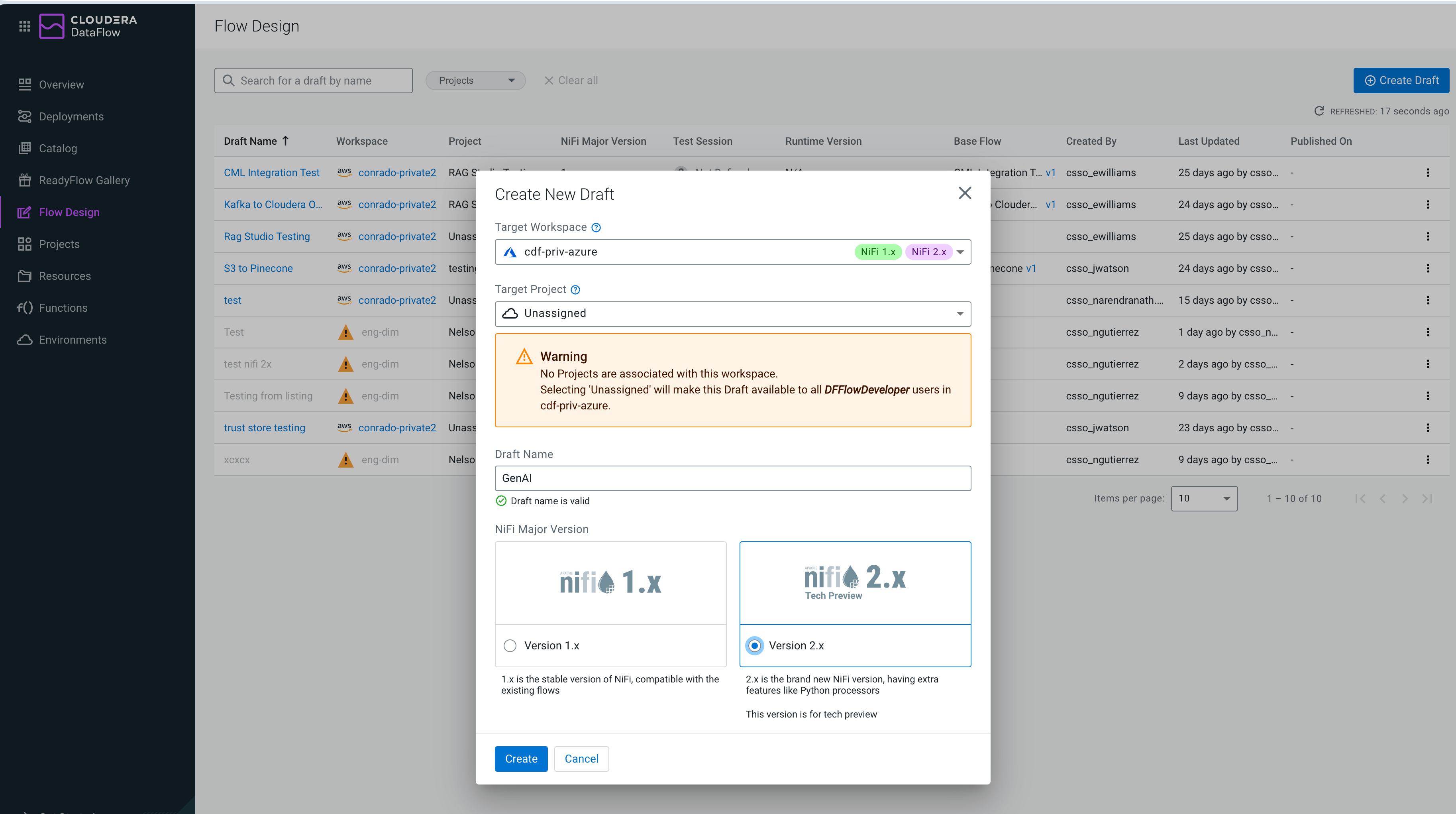Screen dimensions: 1456x814
Task: Open the kebab menu on the CML Integration Test row
Action: [1428, 173]
